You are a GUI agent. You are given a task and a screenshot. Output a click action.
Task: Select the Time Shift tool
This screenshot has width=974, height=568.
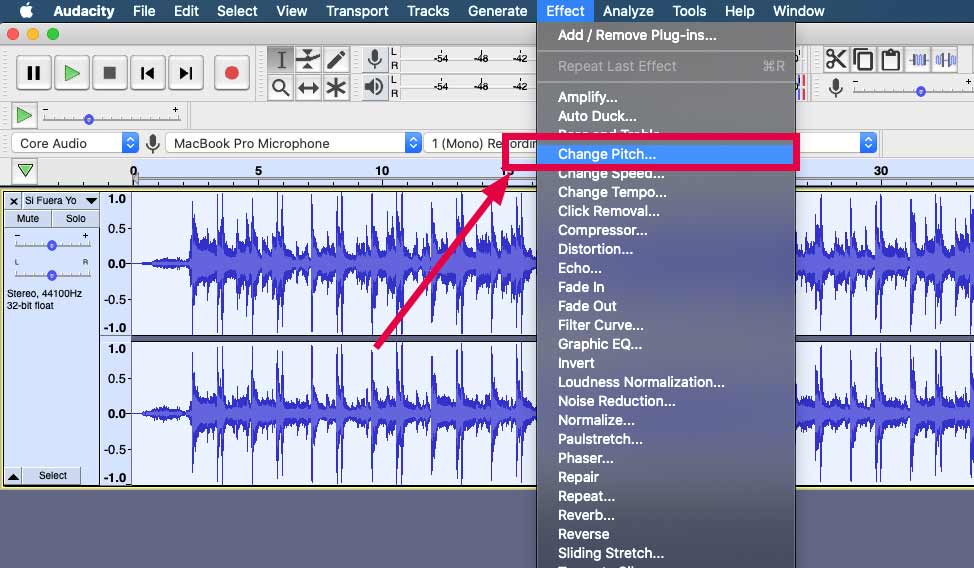click(x=308, y=88)
